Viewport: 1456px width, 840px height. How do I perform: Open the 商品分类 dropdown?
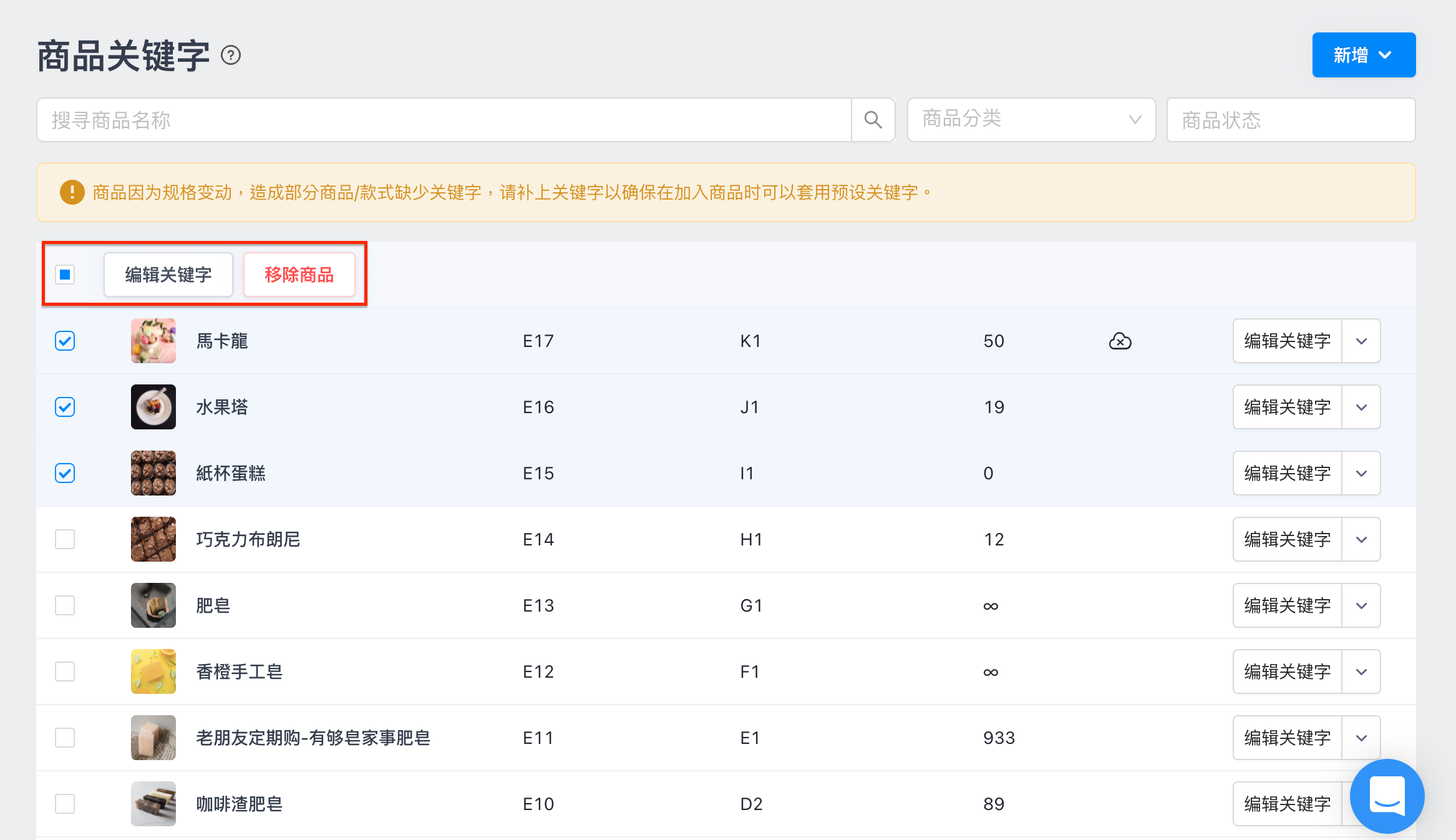point(1031,120)
